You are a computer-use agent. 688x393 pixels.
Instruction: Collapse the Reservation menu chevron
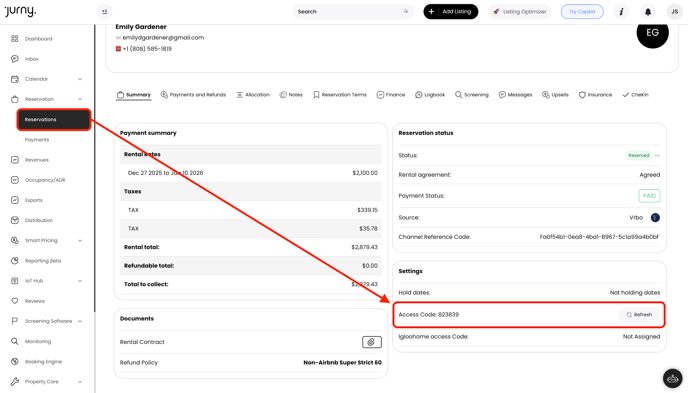tap(80, 99)
